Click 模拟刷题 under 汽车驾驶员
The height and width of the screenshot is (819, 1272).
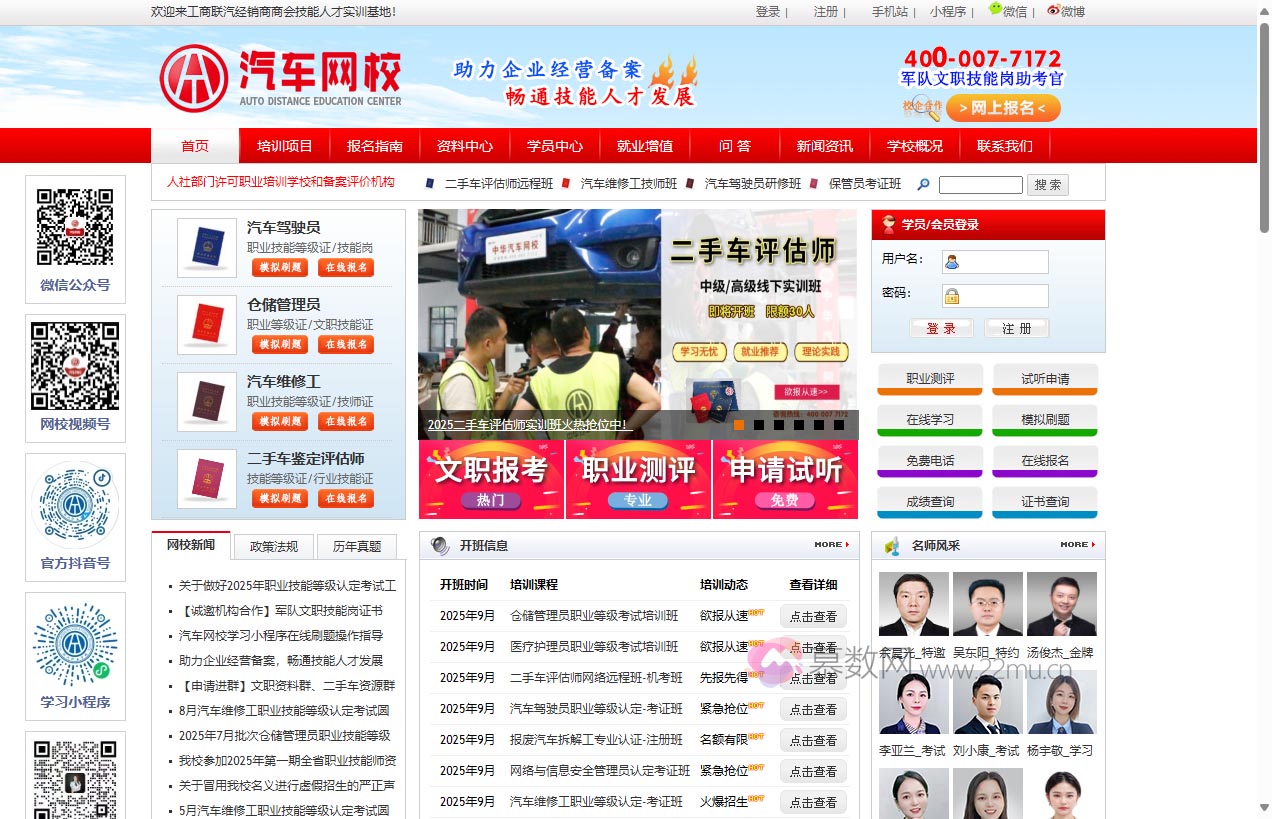coord(279,268)
